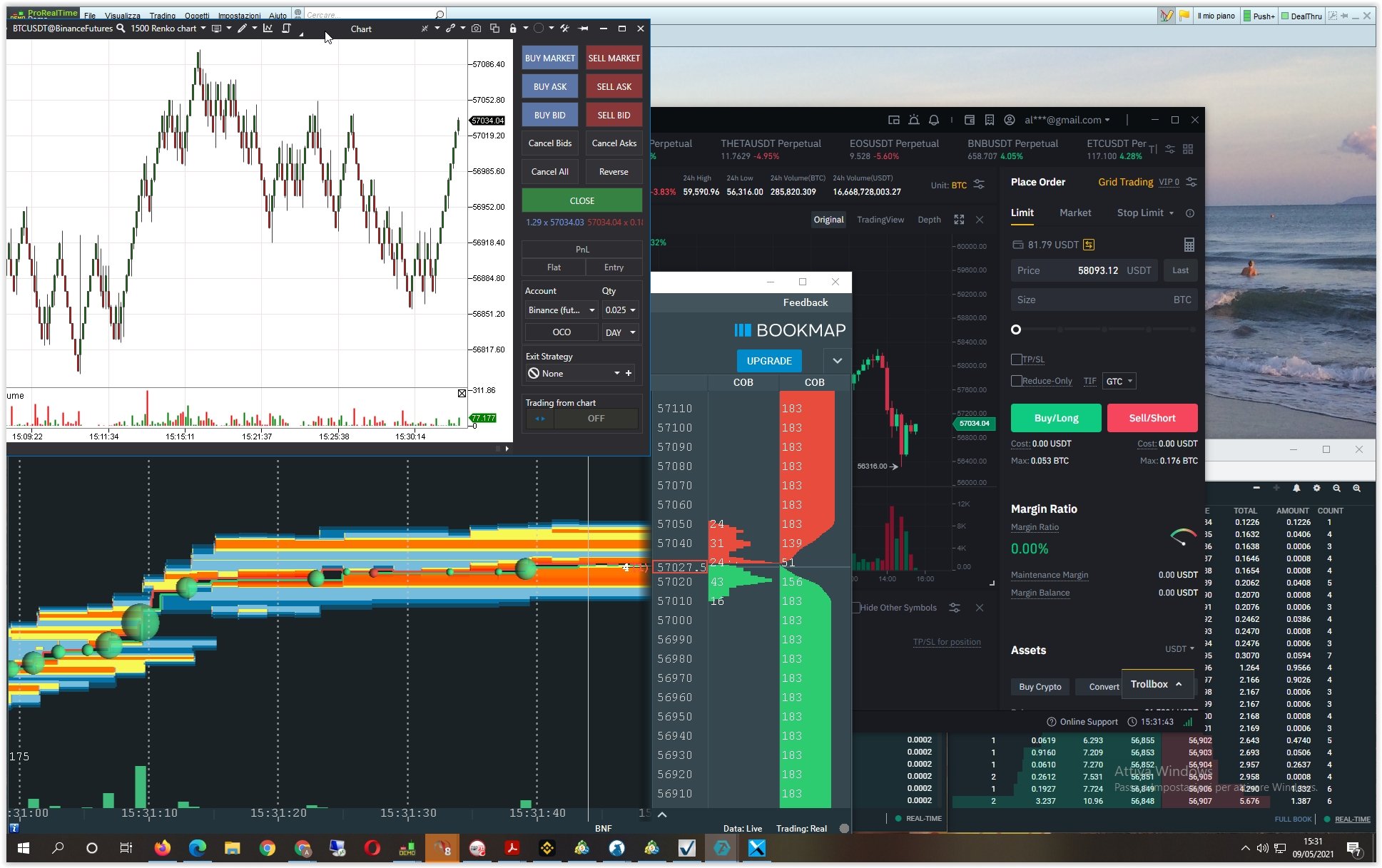Open the orders receipt icon in Binance header
Screen dimensions: 1382x868
[x=990, y=120]
